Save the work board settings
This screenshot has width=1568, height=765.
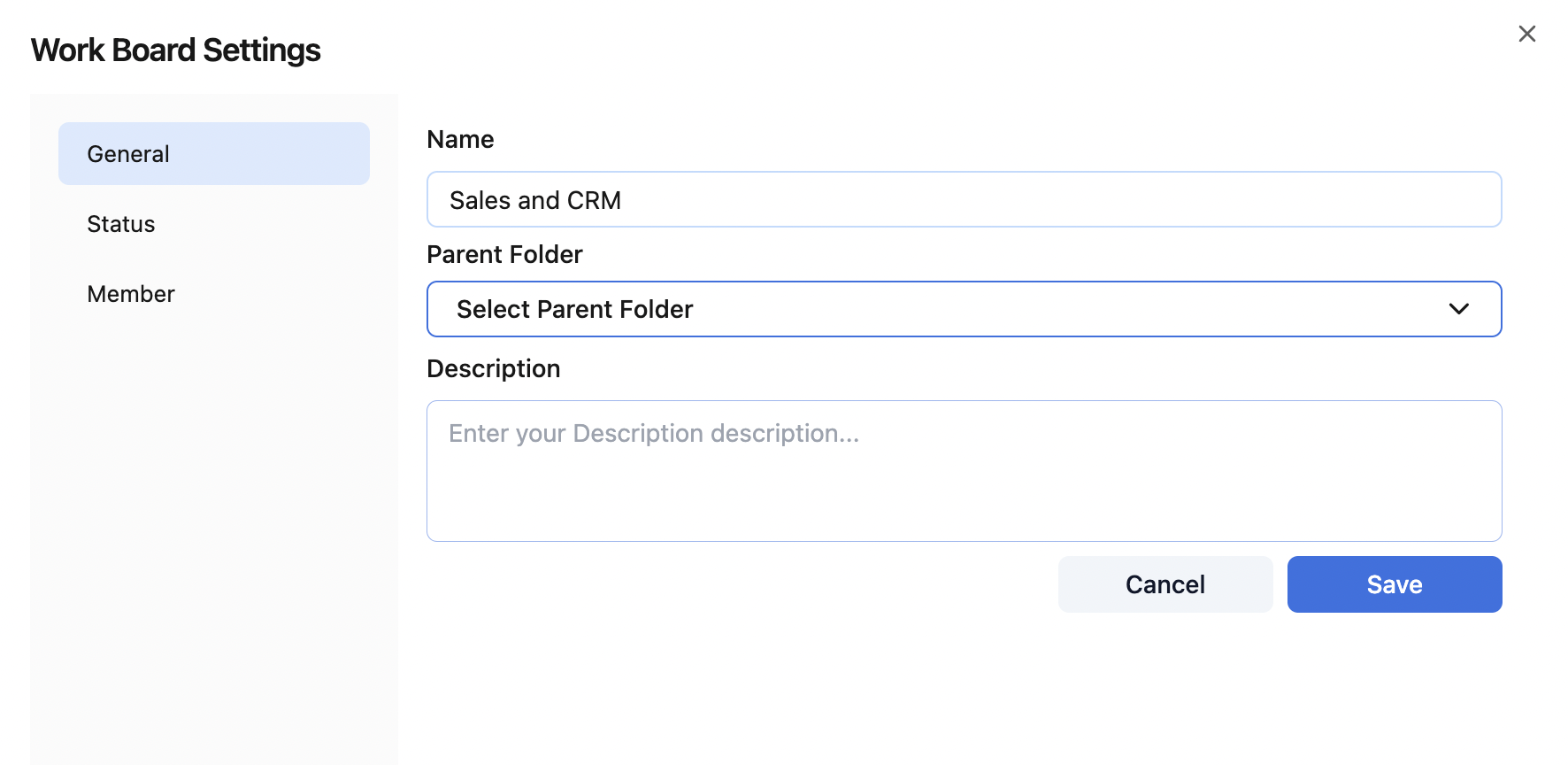pos(1394,584)
